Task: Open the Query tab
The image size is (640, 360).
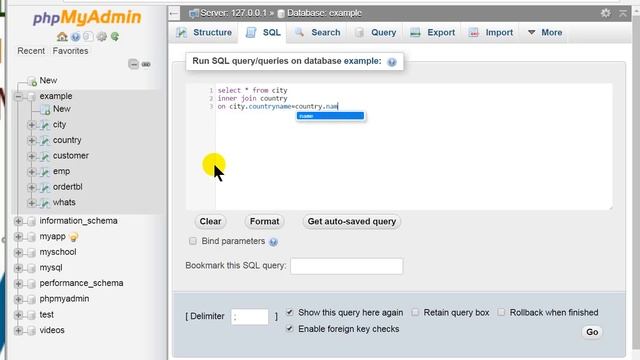Action: tap(376, 33)
